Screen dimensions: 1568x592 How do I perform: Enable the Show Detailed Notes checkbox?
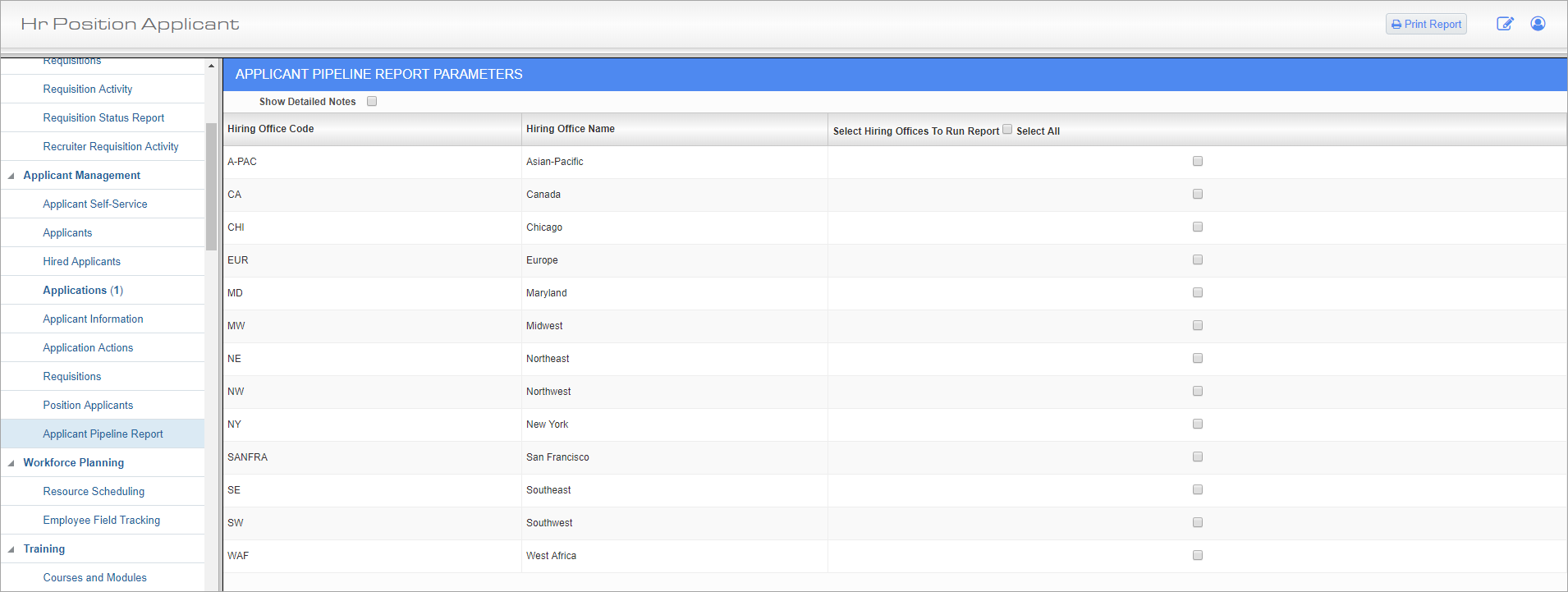372,102
